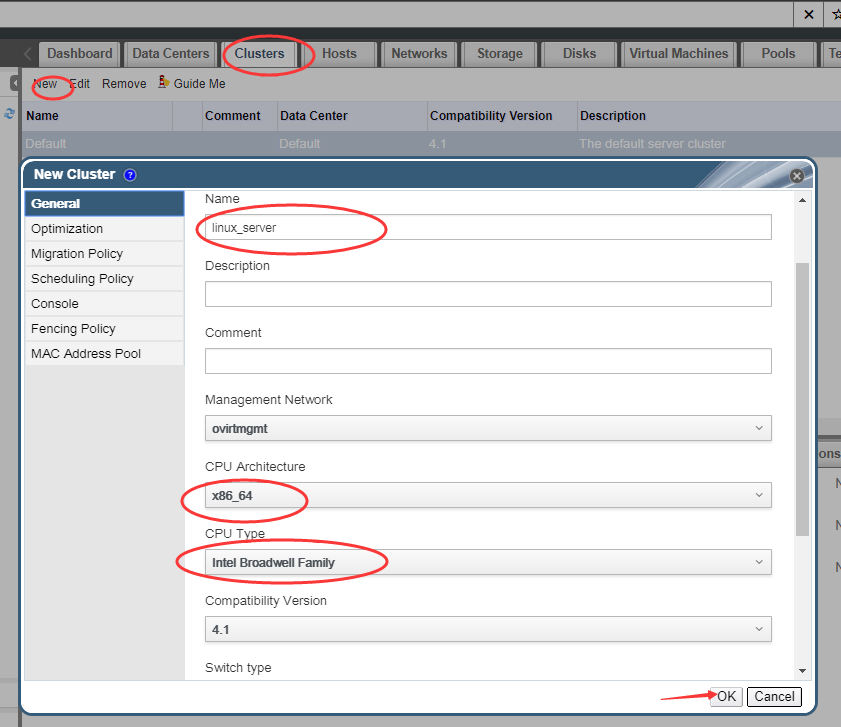Click Remove in the clusters toolbar
The width and height of the screenshot is (841, 727).
124,84
